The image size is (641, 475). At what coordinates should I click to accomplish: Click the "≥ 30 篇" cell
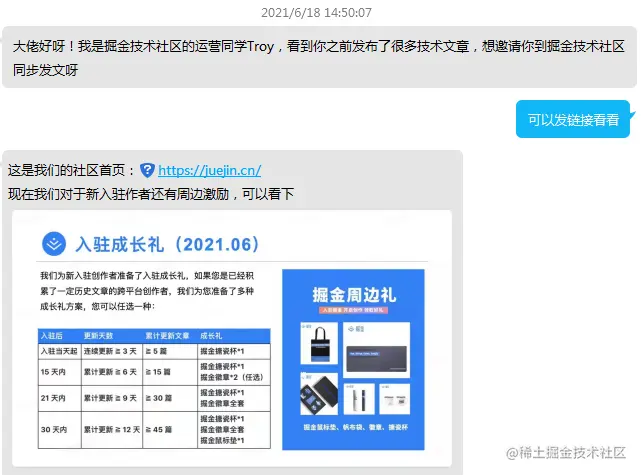[170, 398]
